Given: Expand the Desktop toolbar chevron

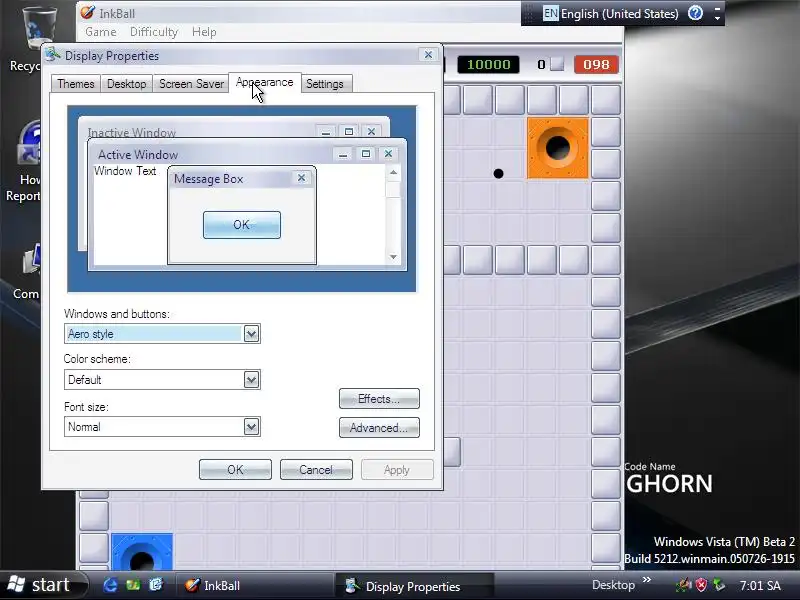Looking at the screenshot, I should pos(646,580).
